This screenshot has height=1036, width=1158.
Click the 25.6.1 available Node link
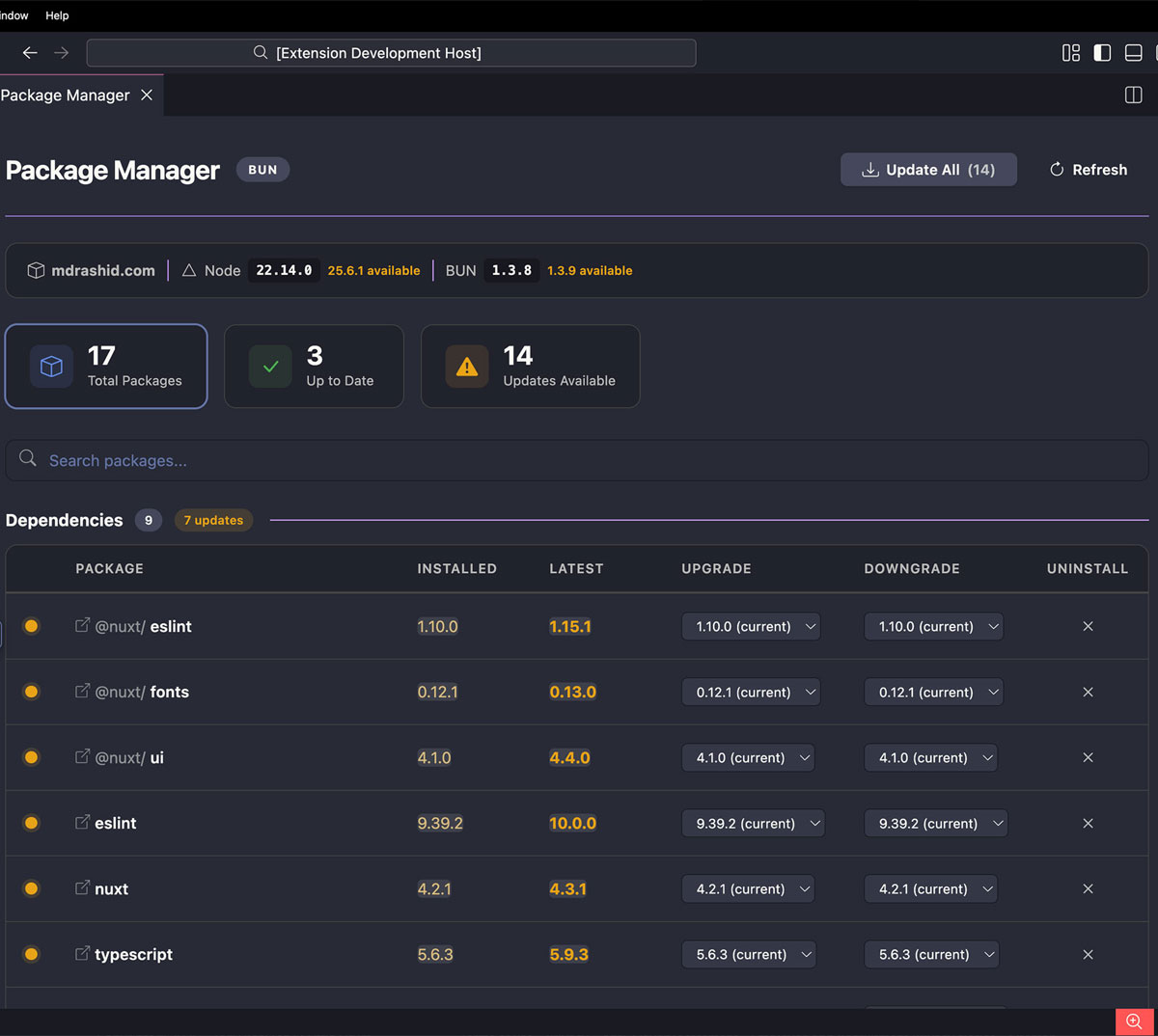[x=374, y=271]
